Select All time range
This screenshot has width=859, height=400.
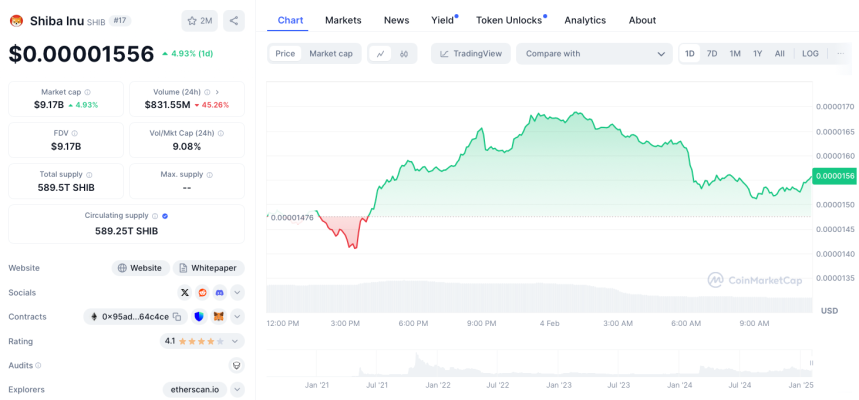click(780, 54)
